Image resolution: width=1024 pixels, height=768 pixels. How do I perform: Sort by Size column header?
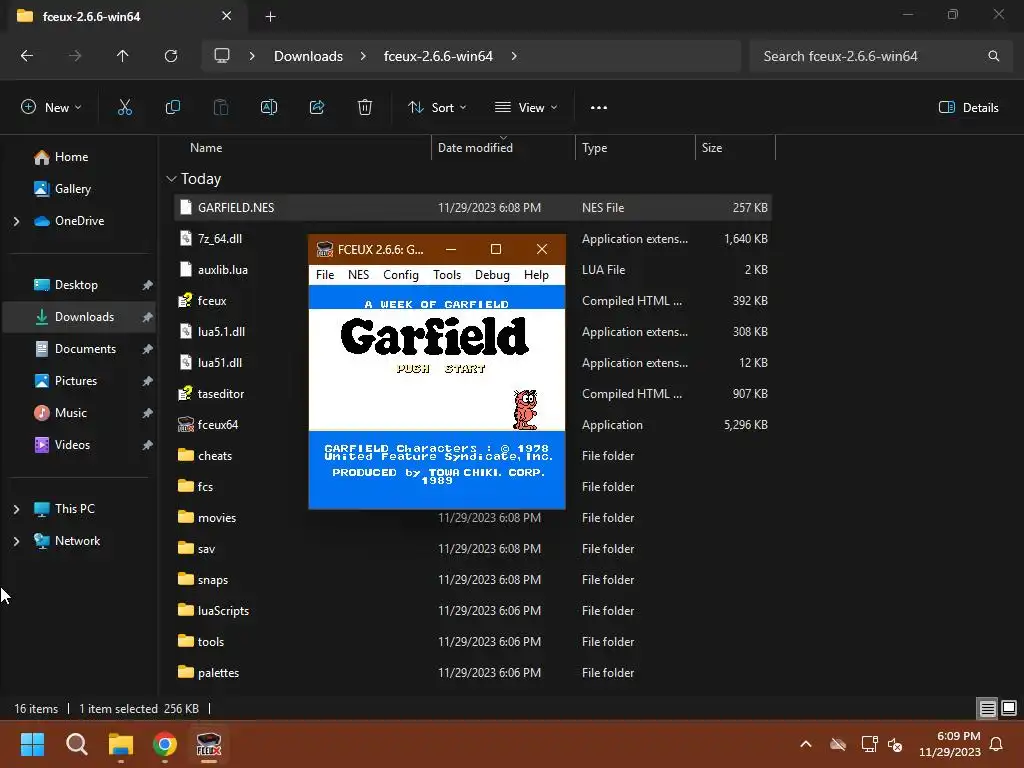[x=712, y=148]
